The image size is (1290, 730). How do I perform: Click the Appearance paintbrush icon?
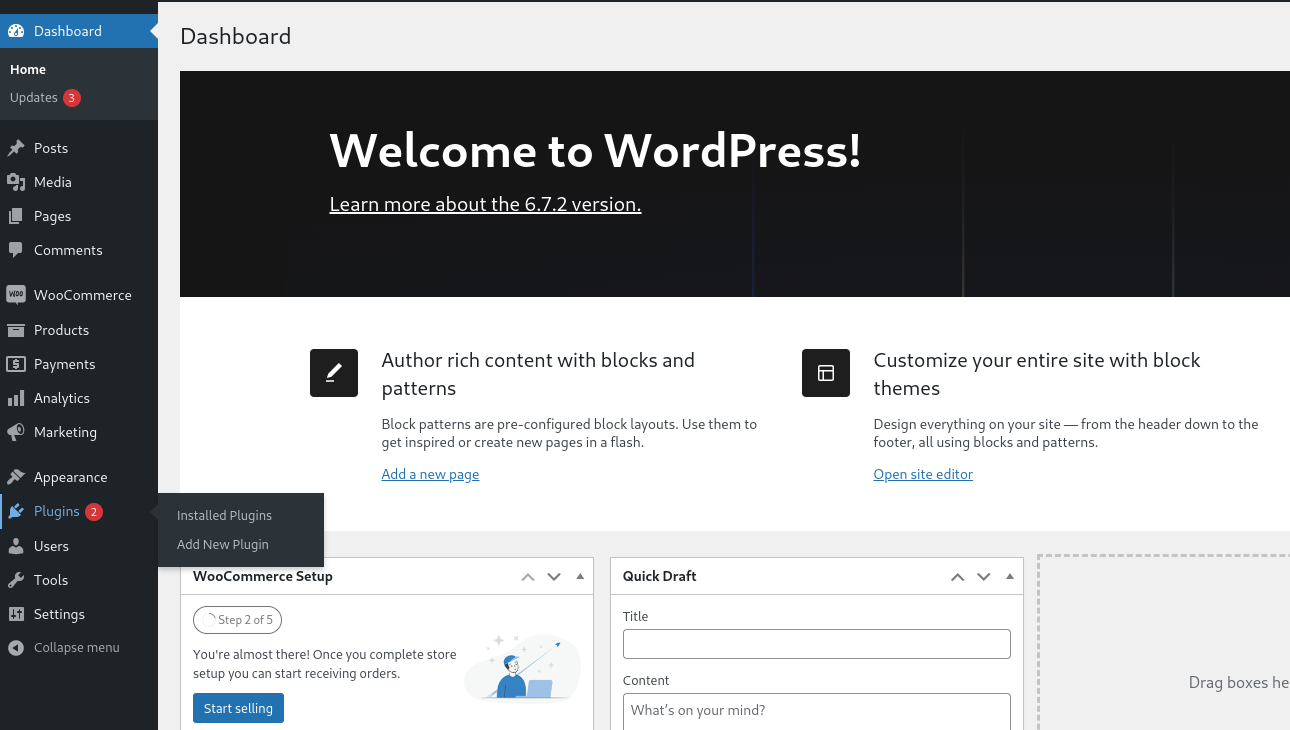(x=16, y=477)
